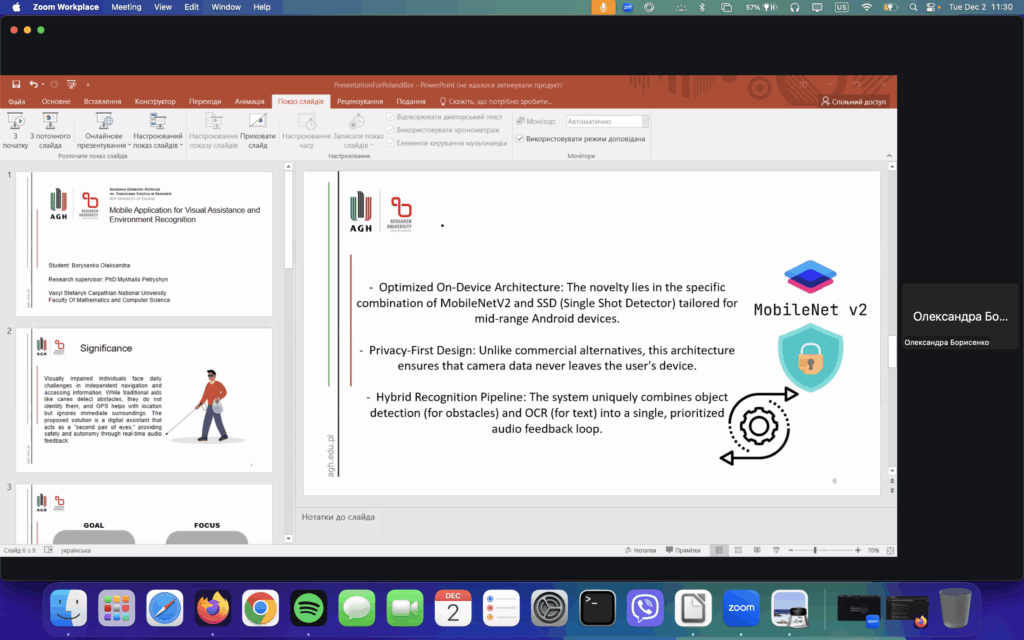Click the zoom slider in status bar
This screenshot has height=640, width=1024.
click(824, 551)
